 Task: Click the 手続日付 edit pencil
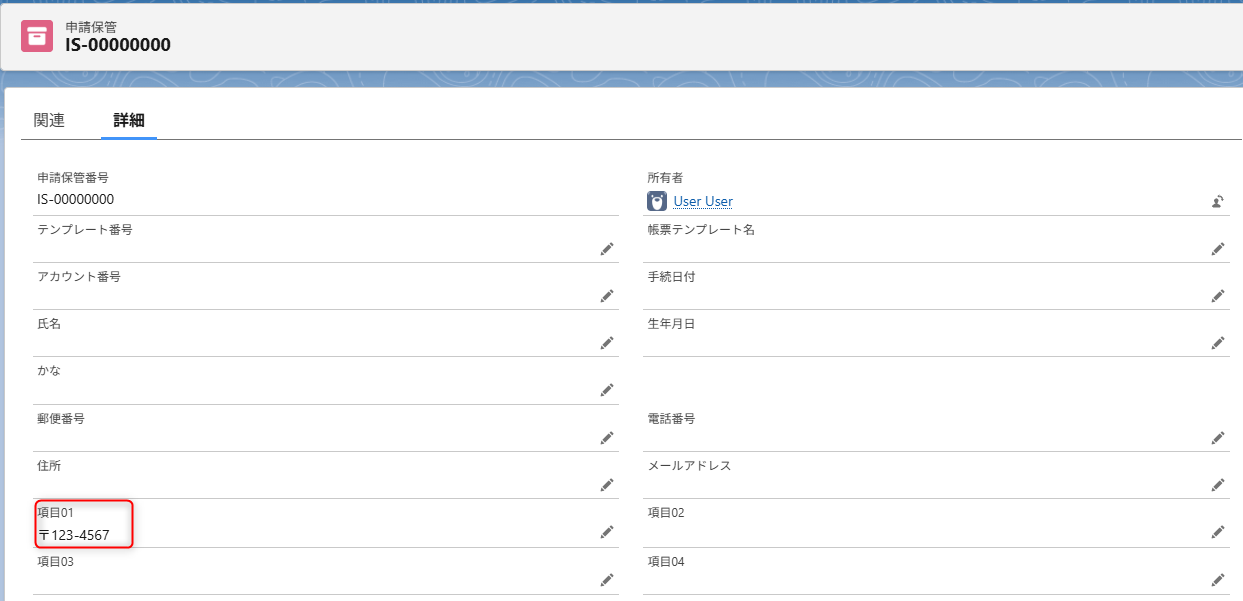tap(1217, 296)
